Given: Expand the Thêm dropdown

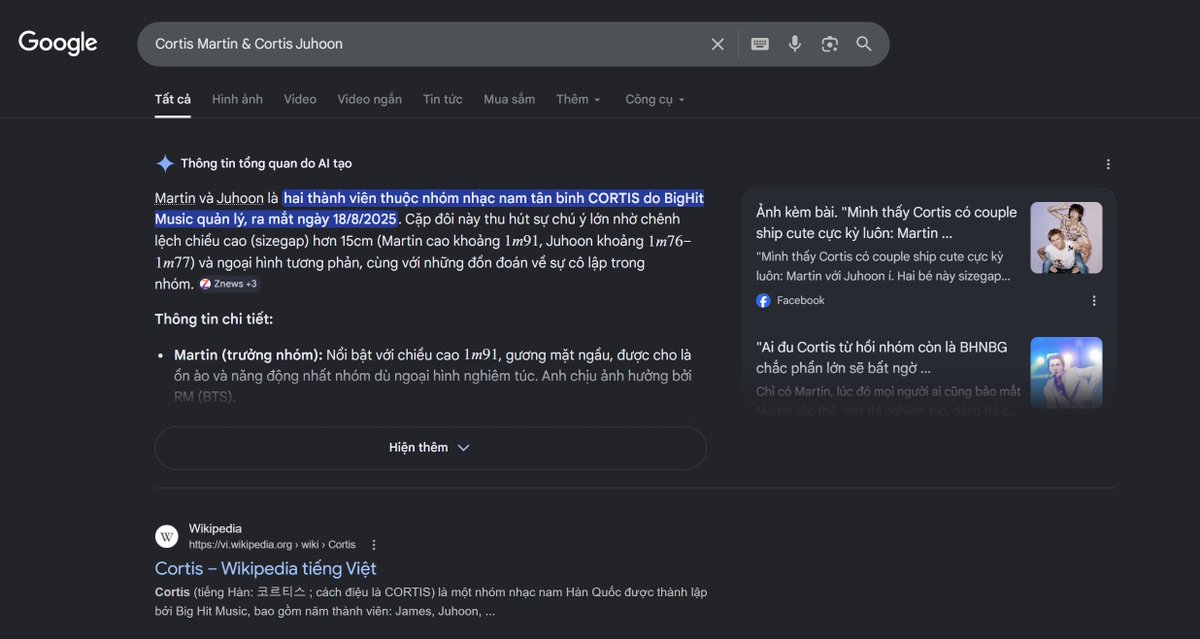Looking at the screenshot, I should click(x=579, y=99).
